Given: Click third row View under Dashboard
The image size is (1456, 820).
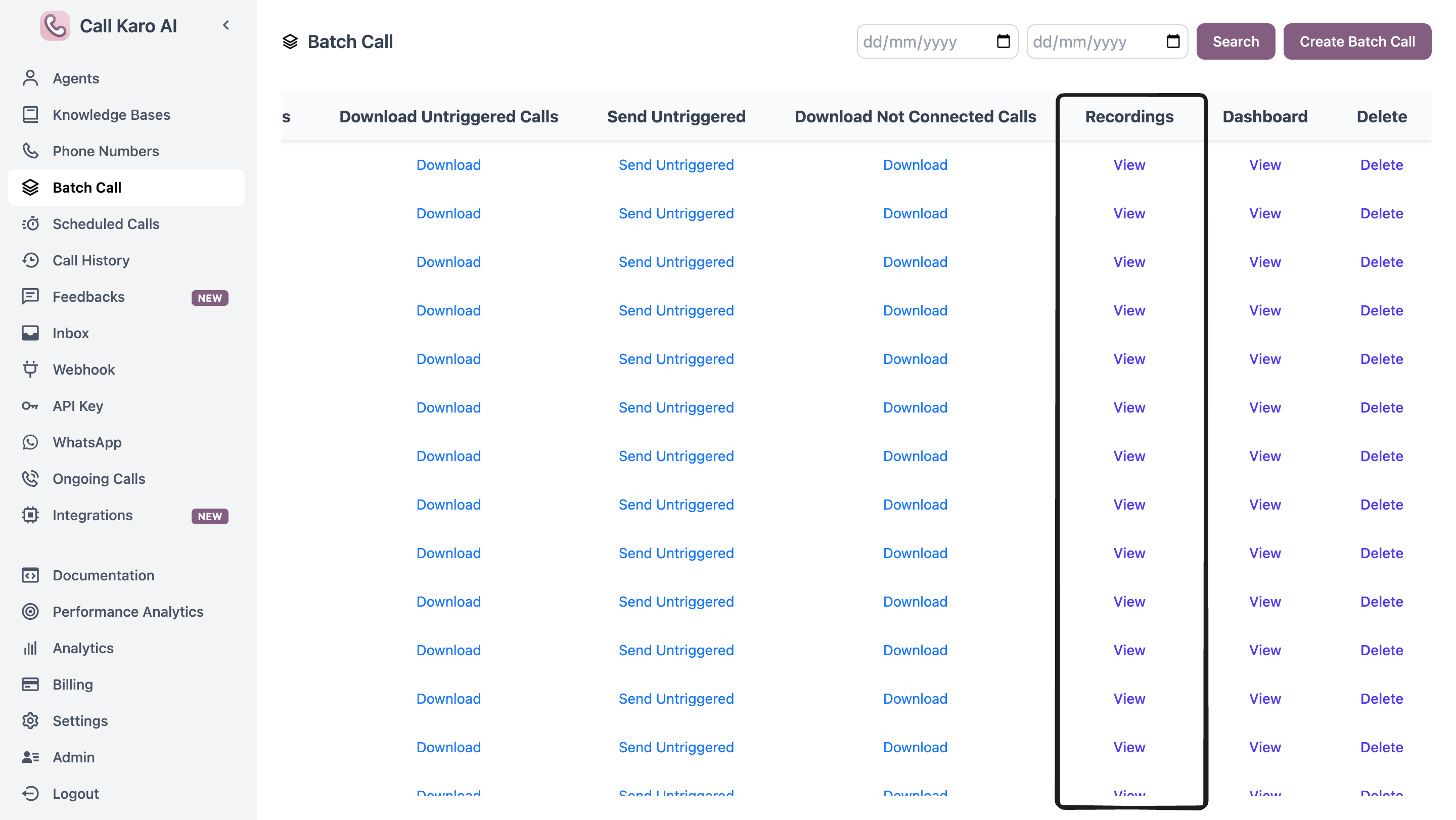Looking at the screenshot, I should pos(1264,262).
